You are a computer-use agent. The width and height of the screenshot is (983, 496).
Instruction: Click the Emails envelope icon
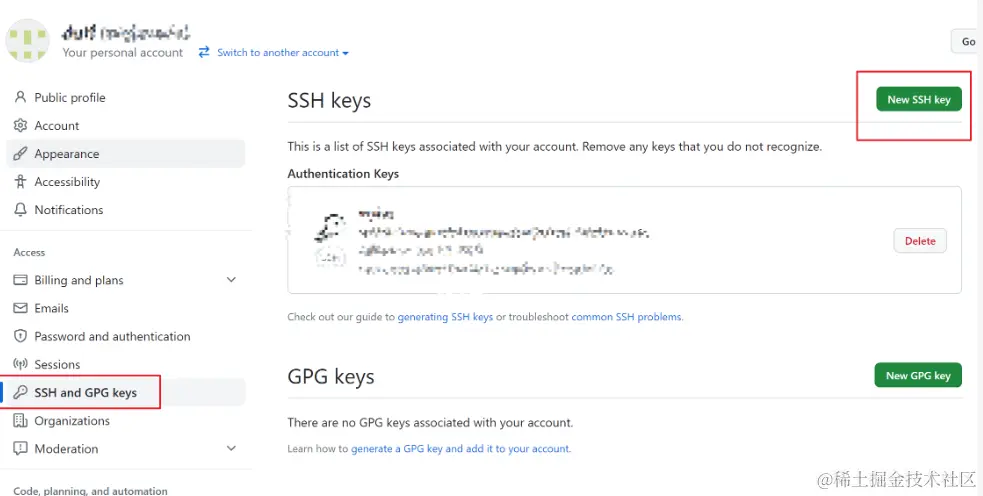click(20, 309)
